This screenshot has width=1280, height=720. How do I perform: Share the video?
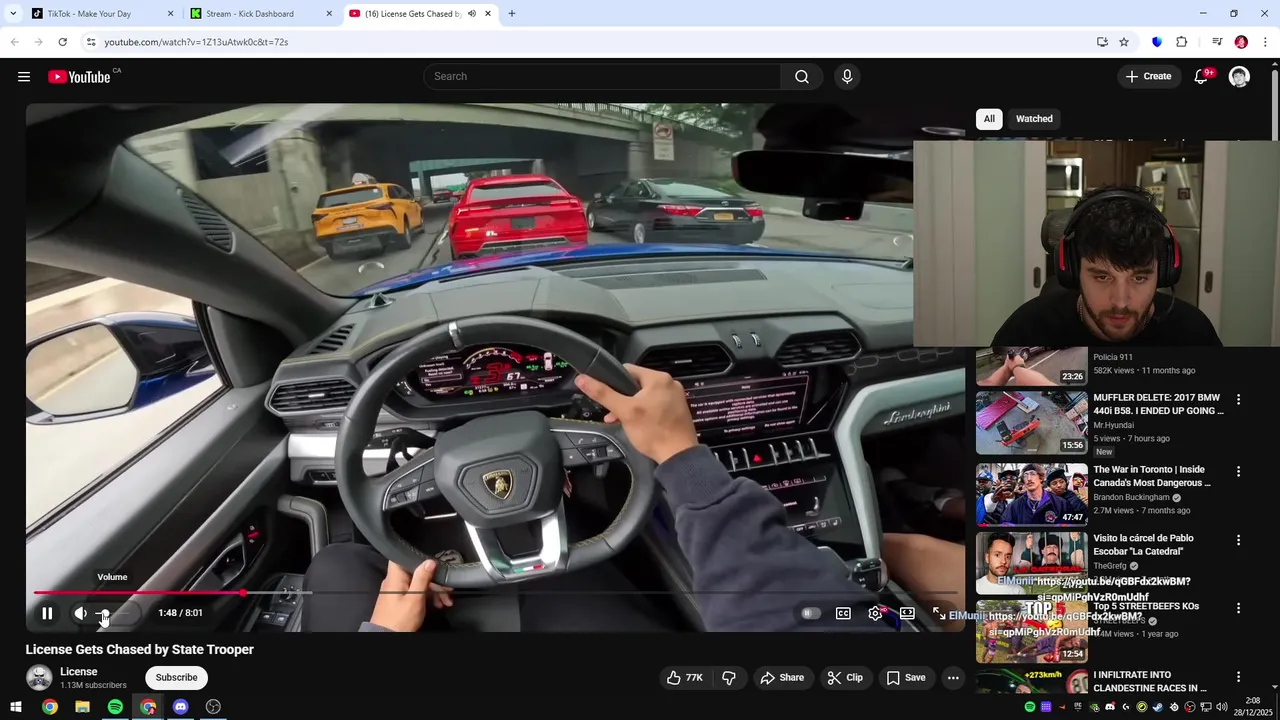click(x=782, y=678)
